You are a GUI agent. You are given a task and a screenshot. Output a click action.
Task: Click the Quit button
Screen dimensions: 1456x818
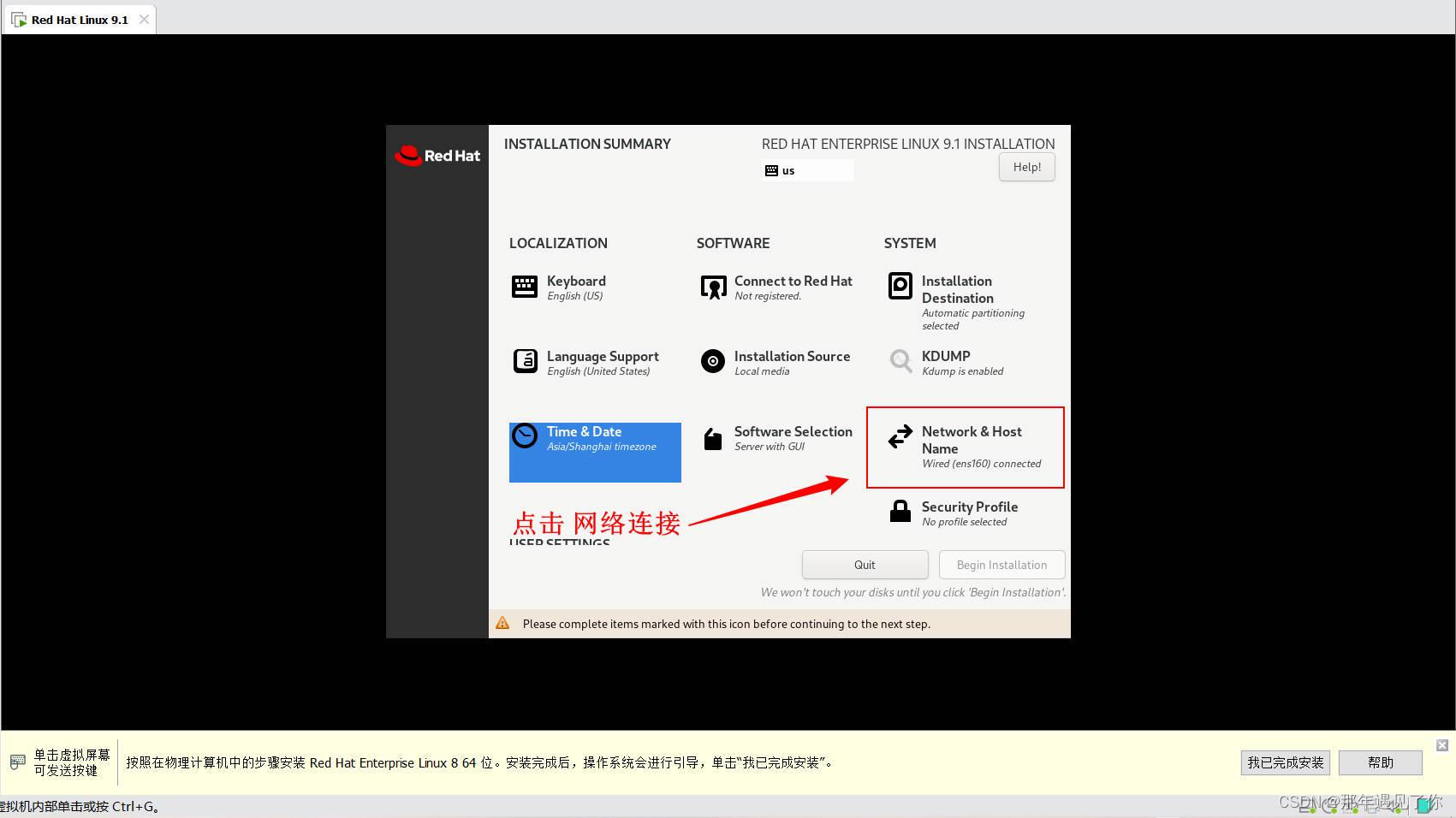[x=864, y=564]
